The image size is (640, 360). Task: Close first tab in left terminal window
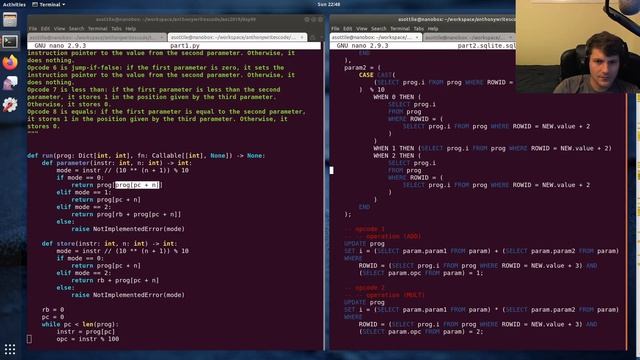click(x=162, y=37)
